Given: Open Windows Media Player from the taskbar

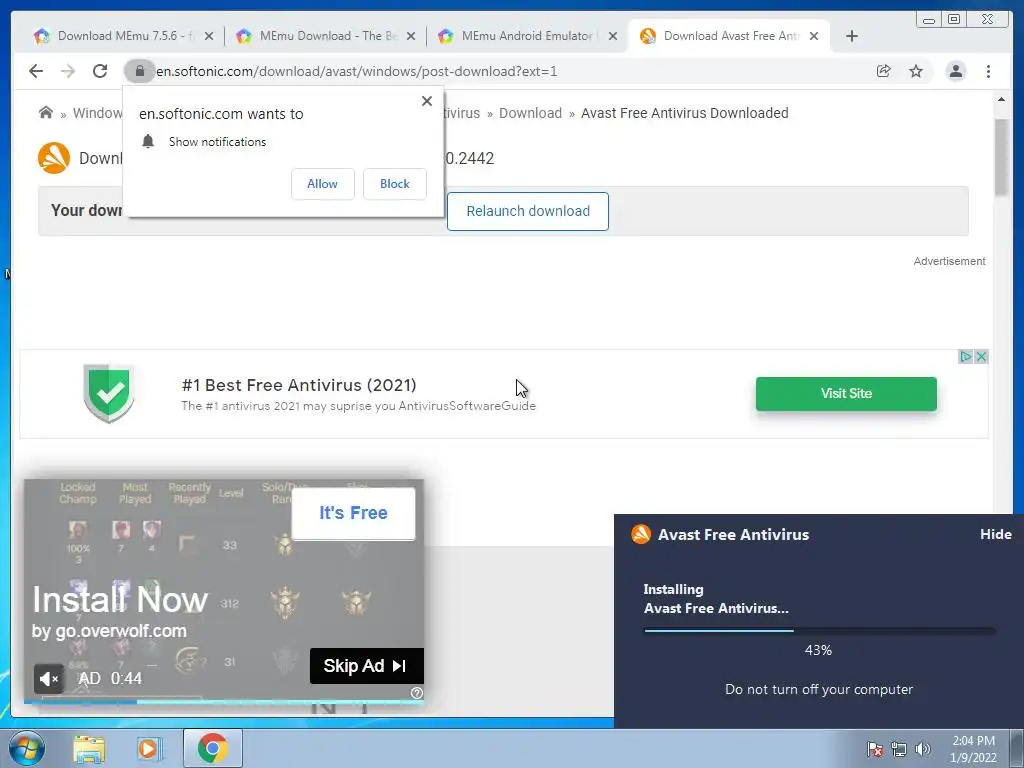Looking at the screenshot, I should 148,748.
